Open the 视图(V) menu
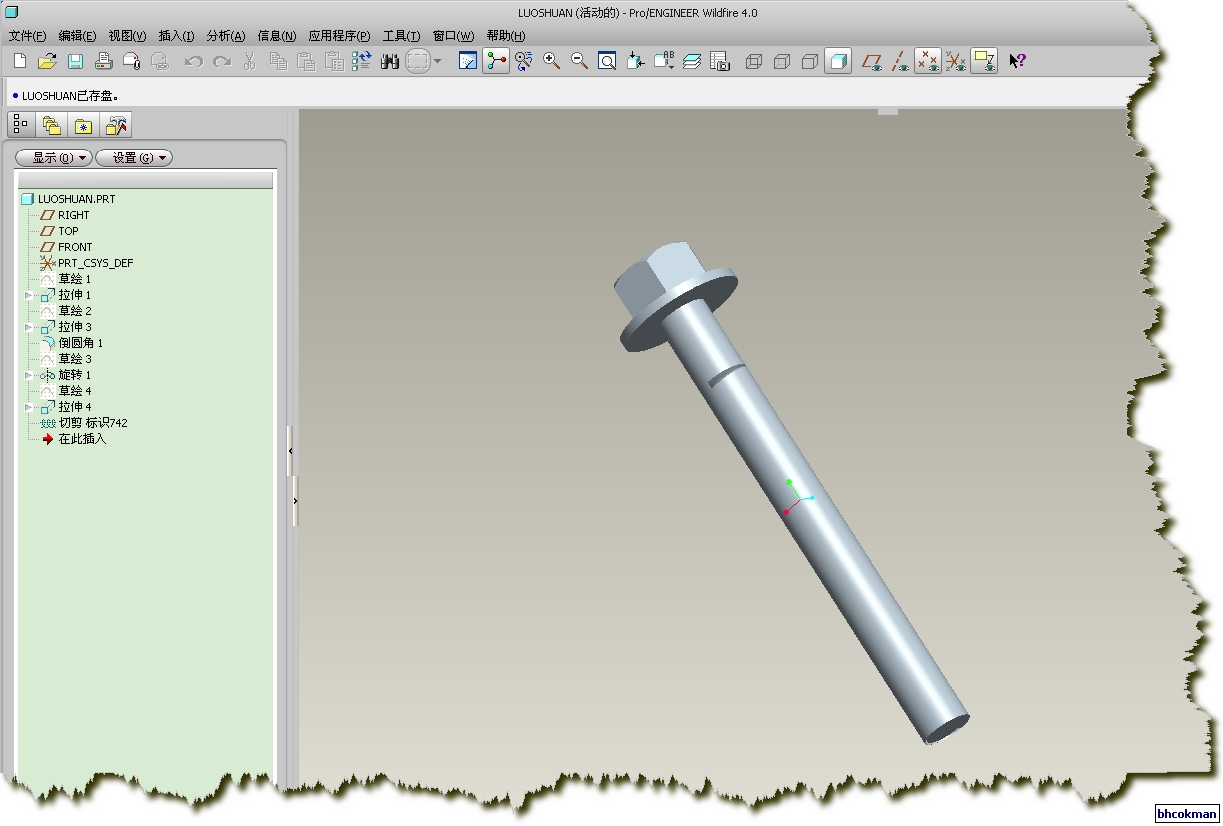Screen dimensions: 1223x826 click(x=127, y=36)
